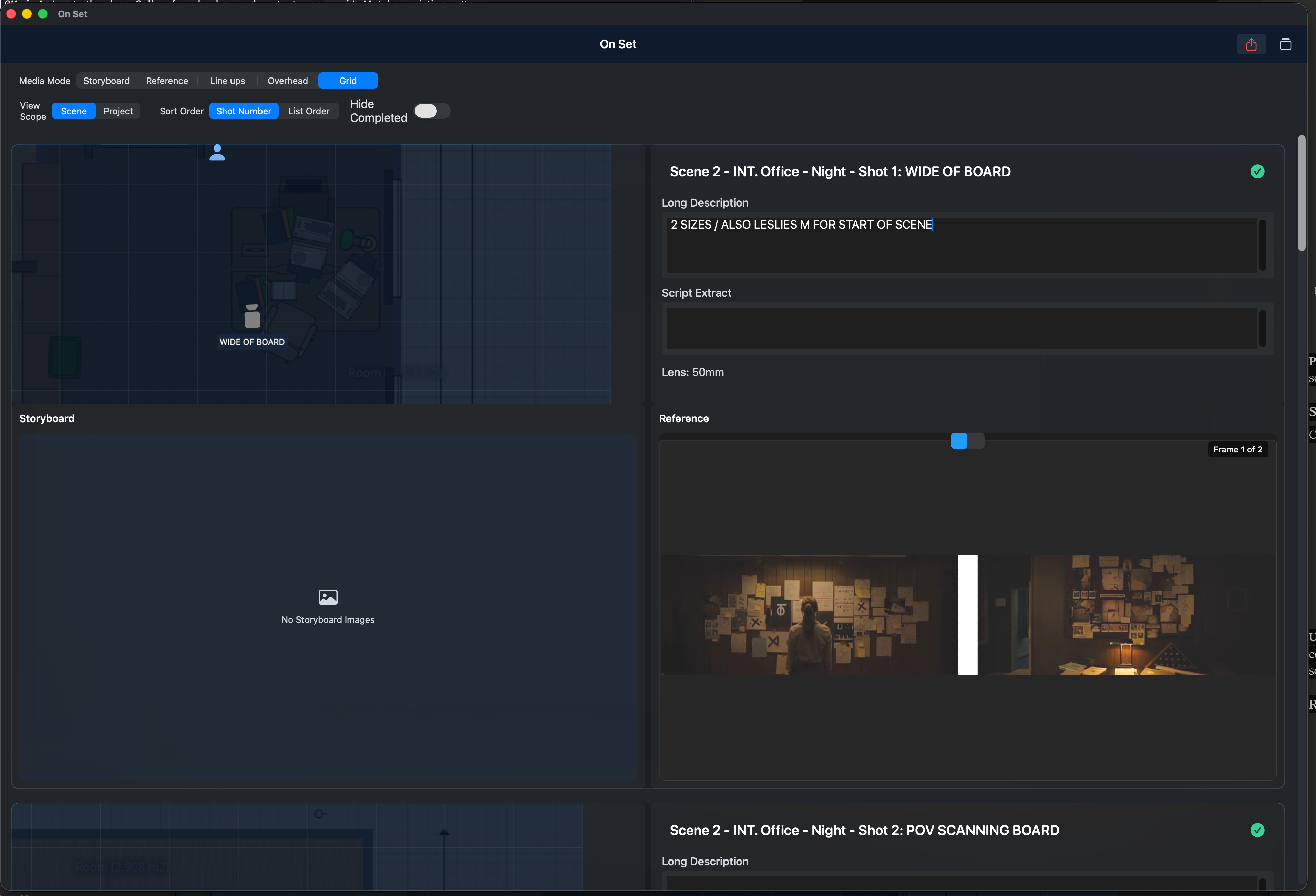
Task: Toggle the completion checkmark on Shot 2: POV SCANNING BOARD
Action: pos(1257,830)
